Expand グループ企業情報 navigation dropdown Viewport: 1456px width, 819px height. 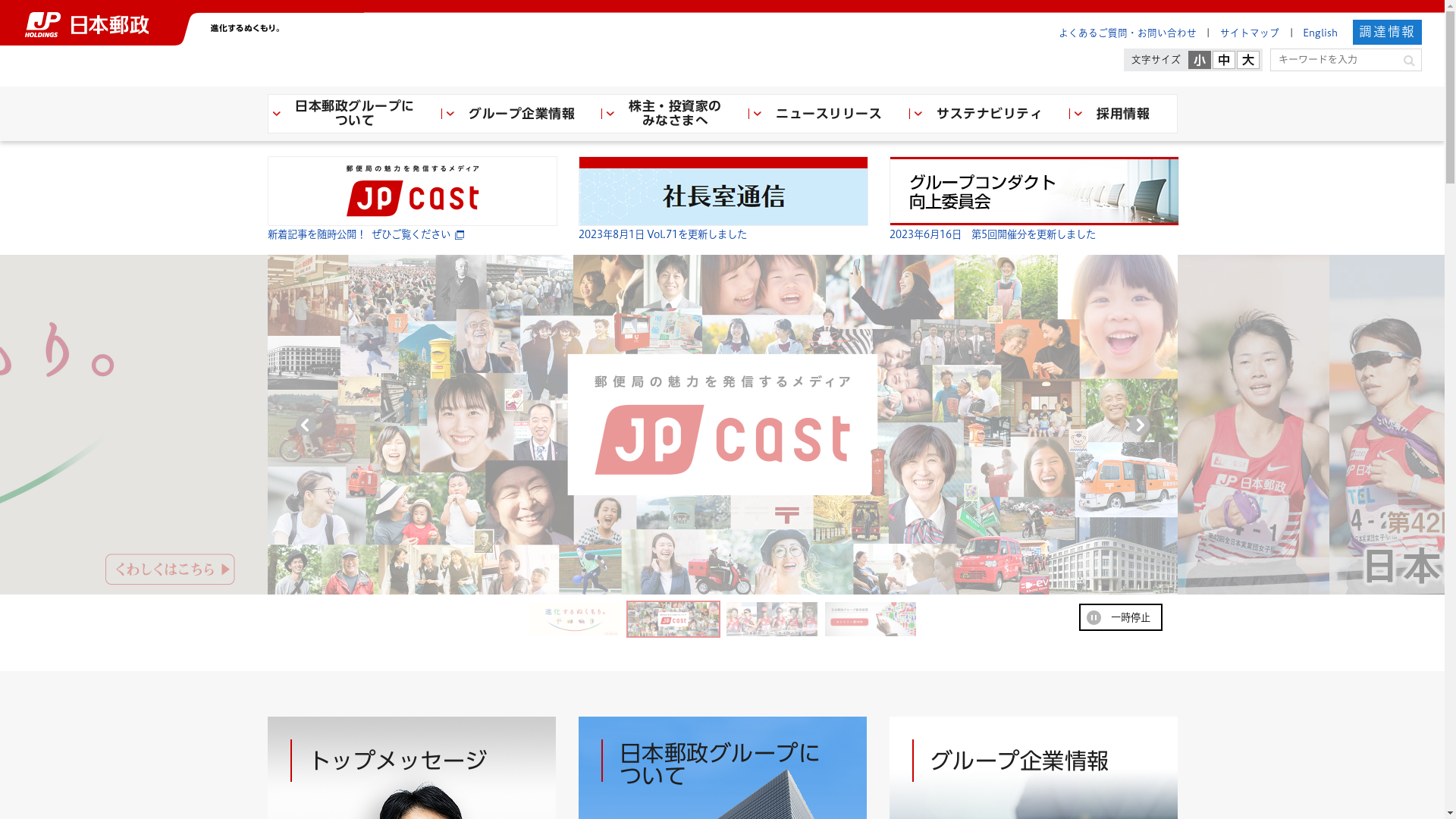[x=450, y=114]
